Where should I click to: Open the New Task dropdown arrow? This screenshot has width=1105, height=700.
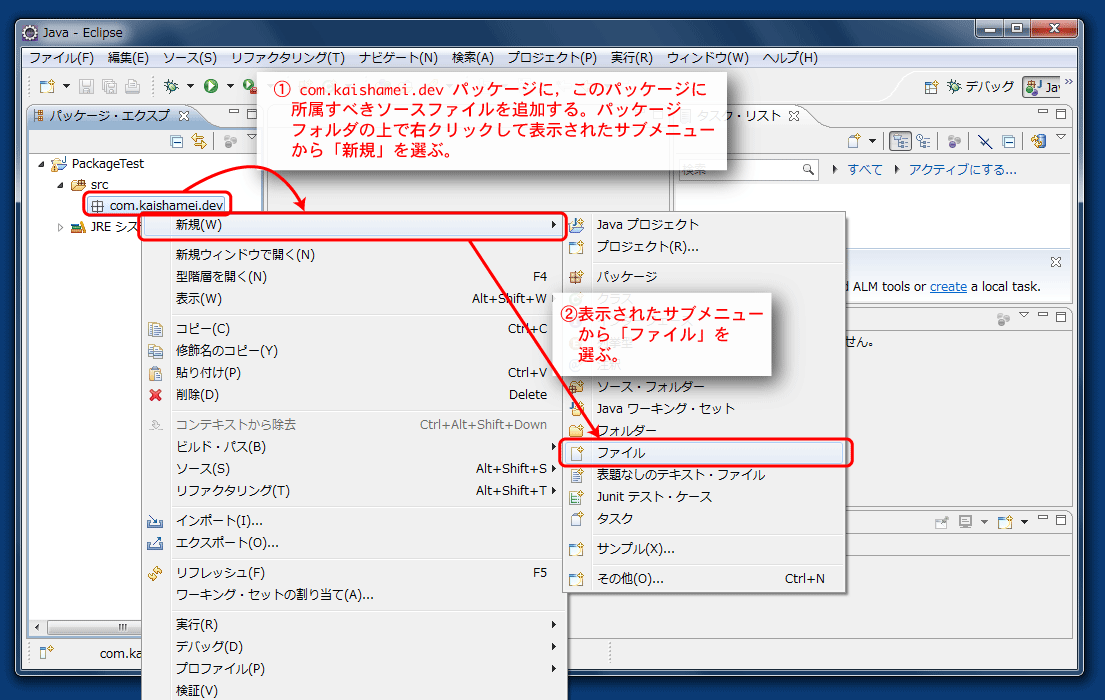[x=872, y=142]
